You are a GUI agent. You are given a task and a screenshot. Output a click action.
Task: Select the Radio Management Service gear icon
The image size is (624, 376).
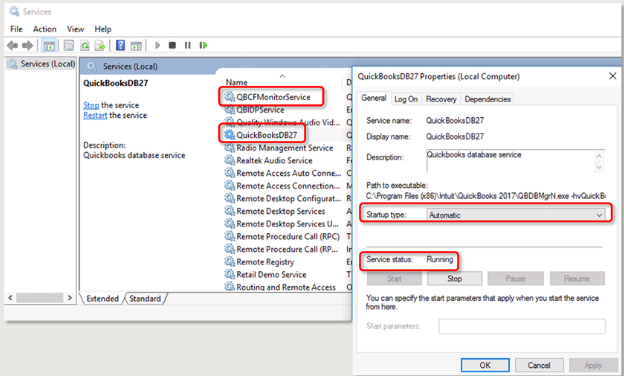point(230,148)
